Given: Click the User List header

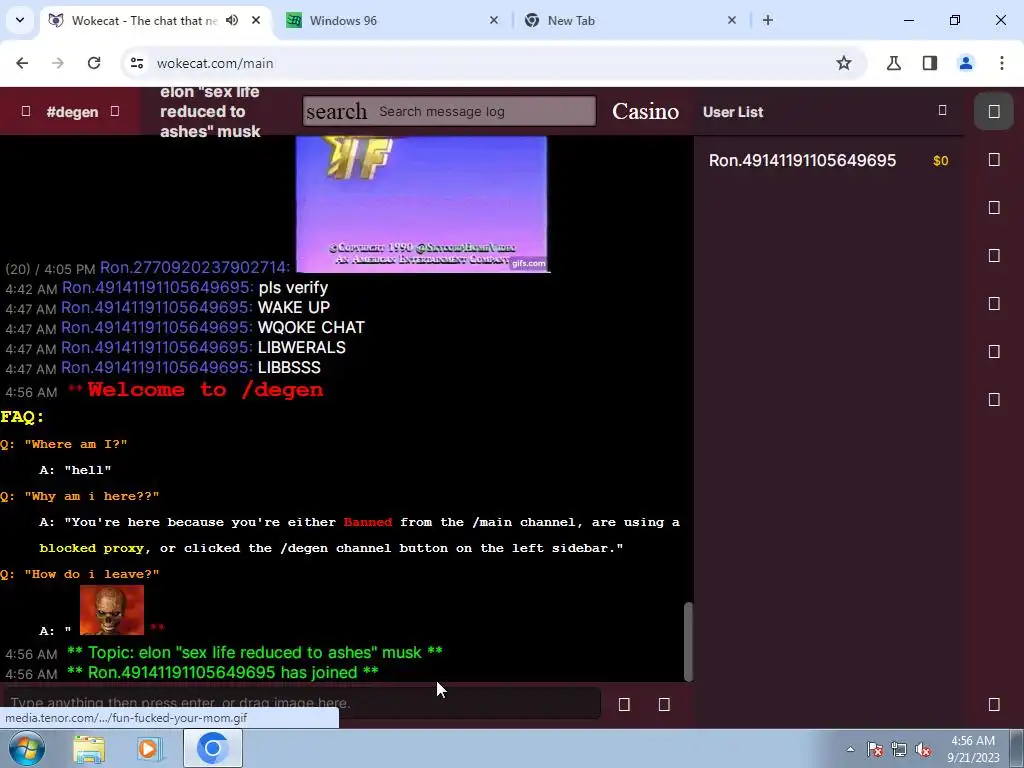Looking at the screenshot, I should tap(733, 112).
